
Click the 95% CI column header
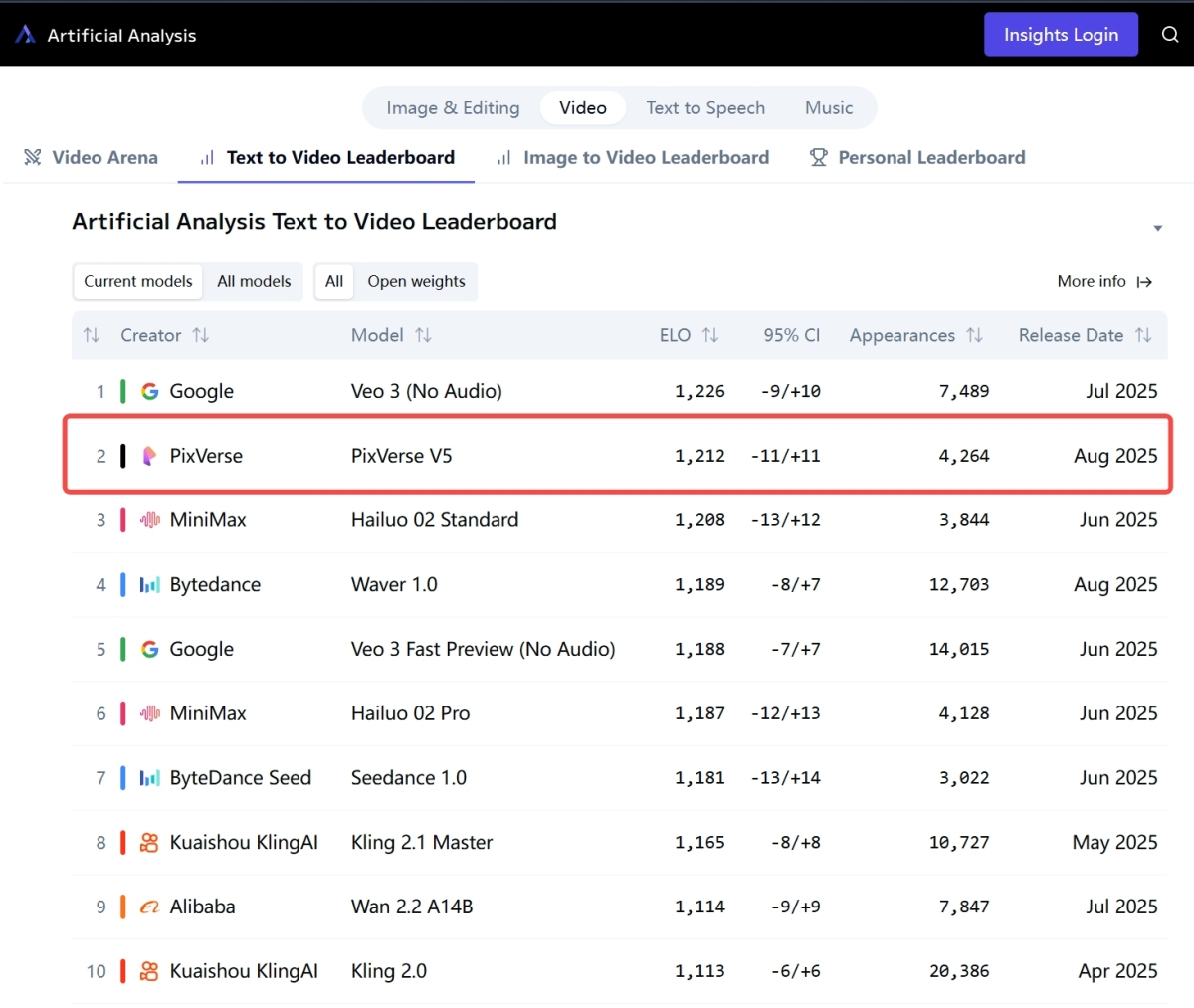tap(792, 335)
